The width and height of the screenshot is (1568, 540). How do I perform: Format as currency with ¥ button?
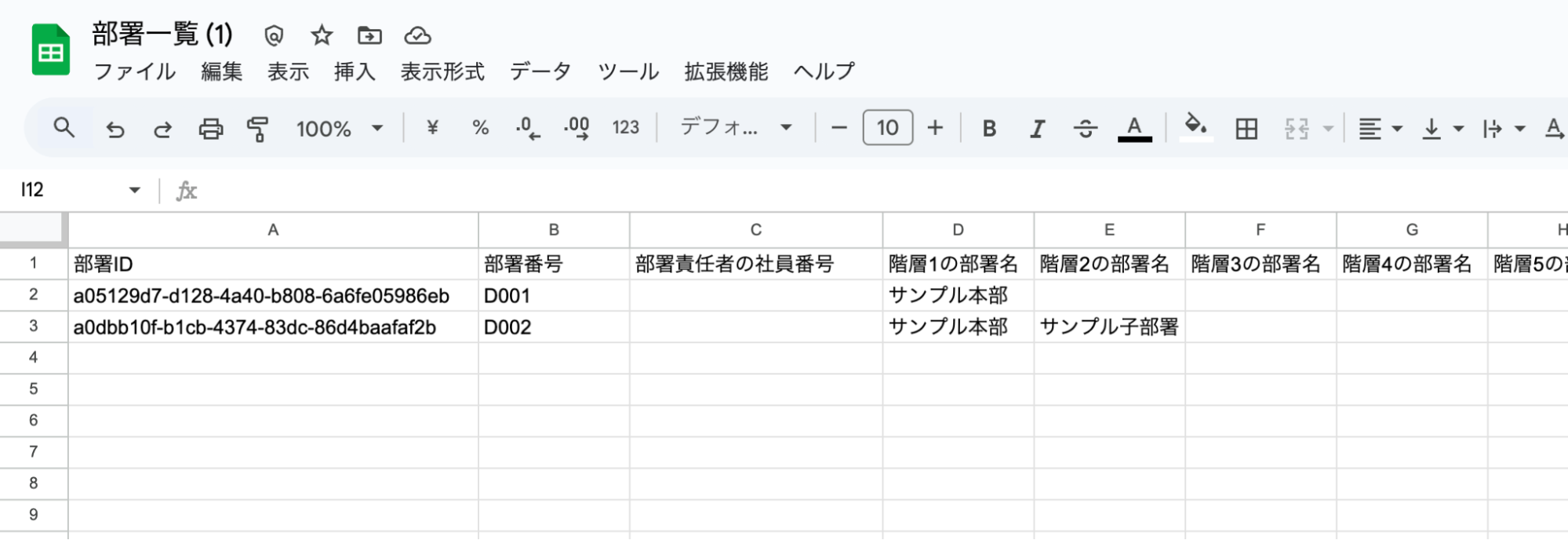[x=432, y=128]
